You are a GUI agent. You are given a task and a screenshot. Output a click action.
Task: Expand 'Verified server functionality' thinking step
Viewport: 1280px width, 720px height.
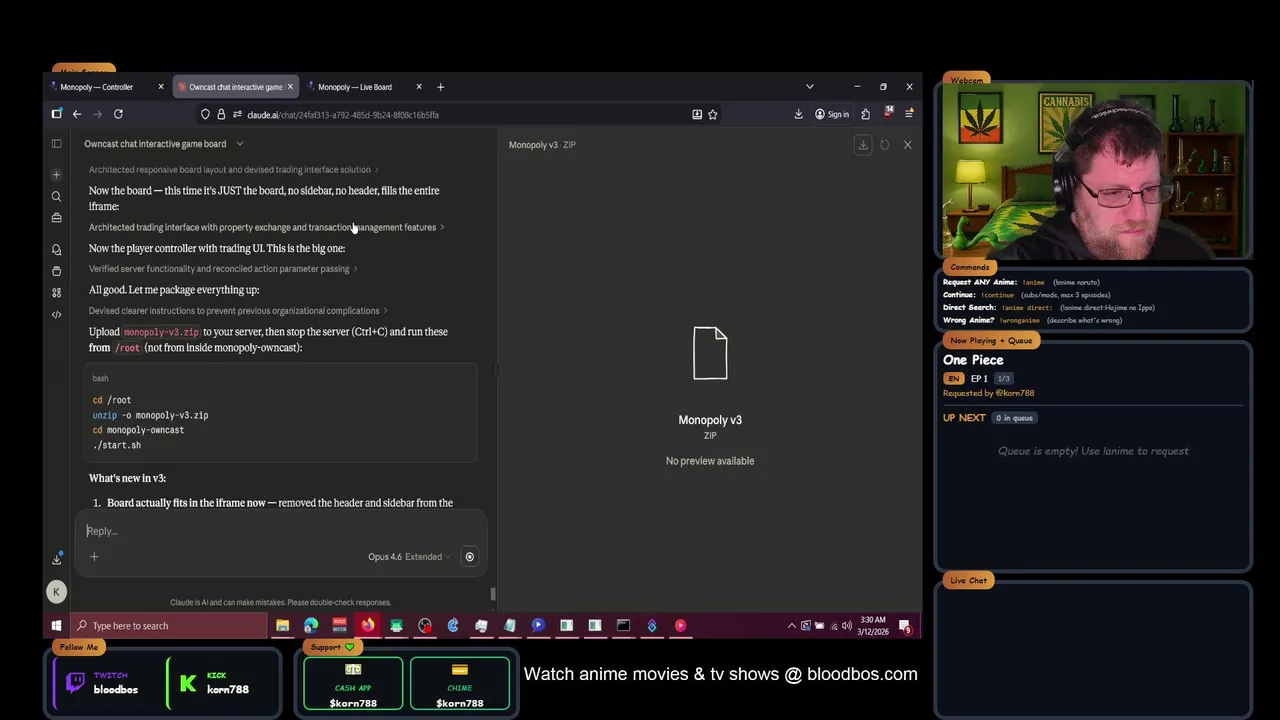[x=223, y=269]
